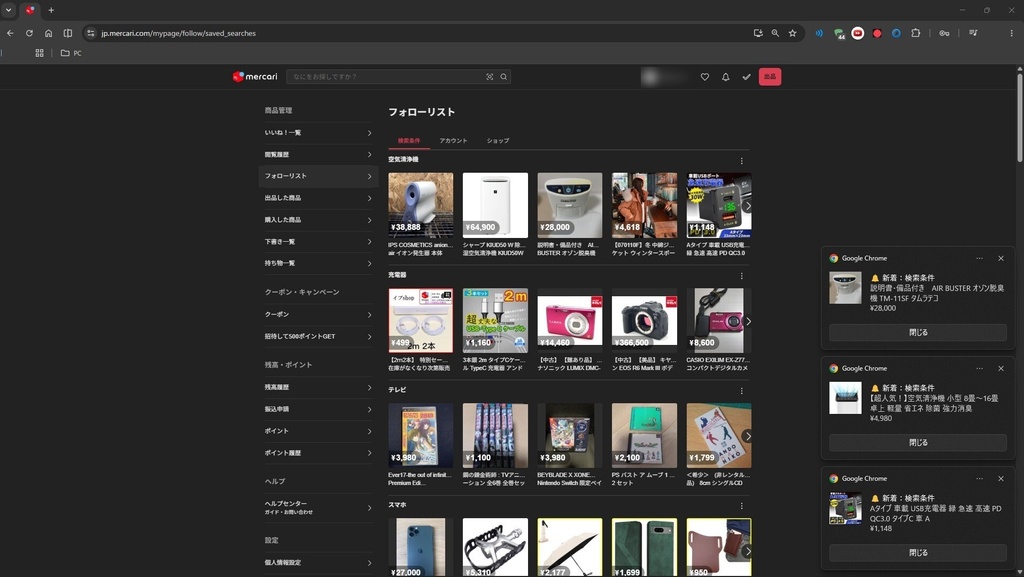This screenshot has height=577, width=1024.
Task: Open クーポン in sidebar
Action: (318, 315)
